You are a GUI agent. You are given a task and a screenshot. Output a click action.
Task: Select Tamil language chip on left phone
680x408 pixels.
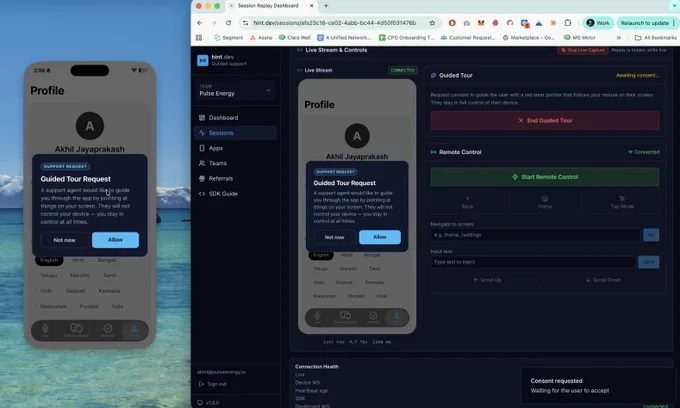[109, 275]
